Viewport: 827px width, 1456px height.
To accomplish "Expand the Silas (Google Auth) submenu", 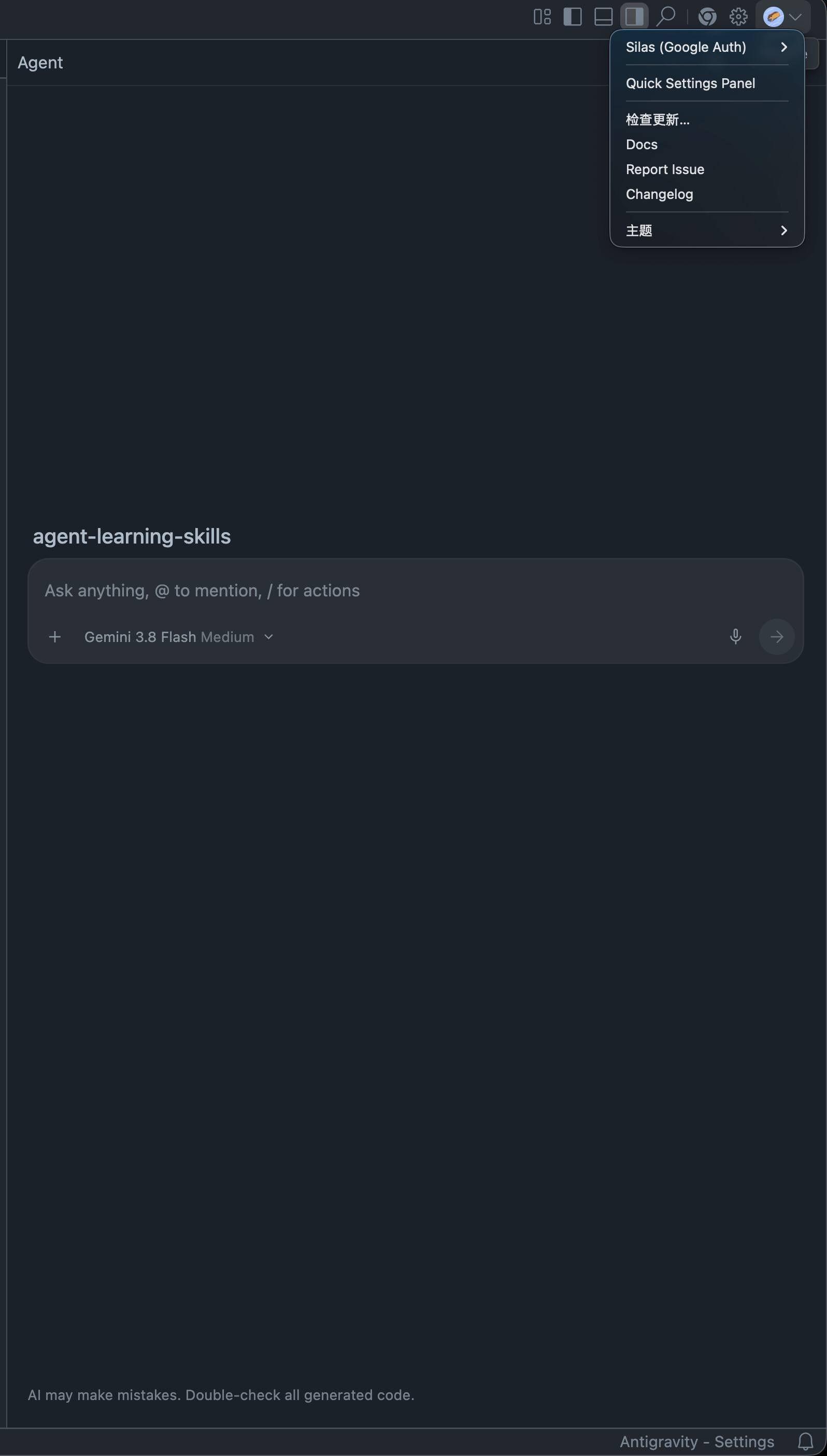I will [707, 47].
